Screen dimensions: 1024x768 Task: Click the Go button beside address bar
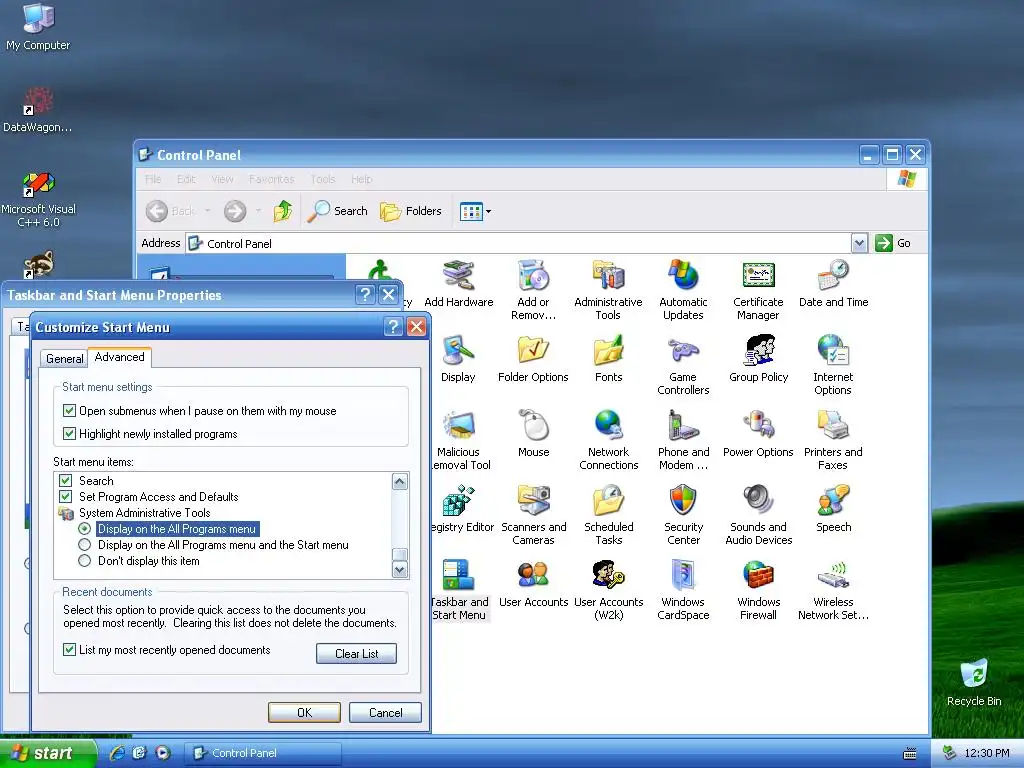893,243
